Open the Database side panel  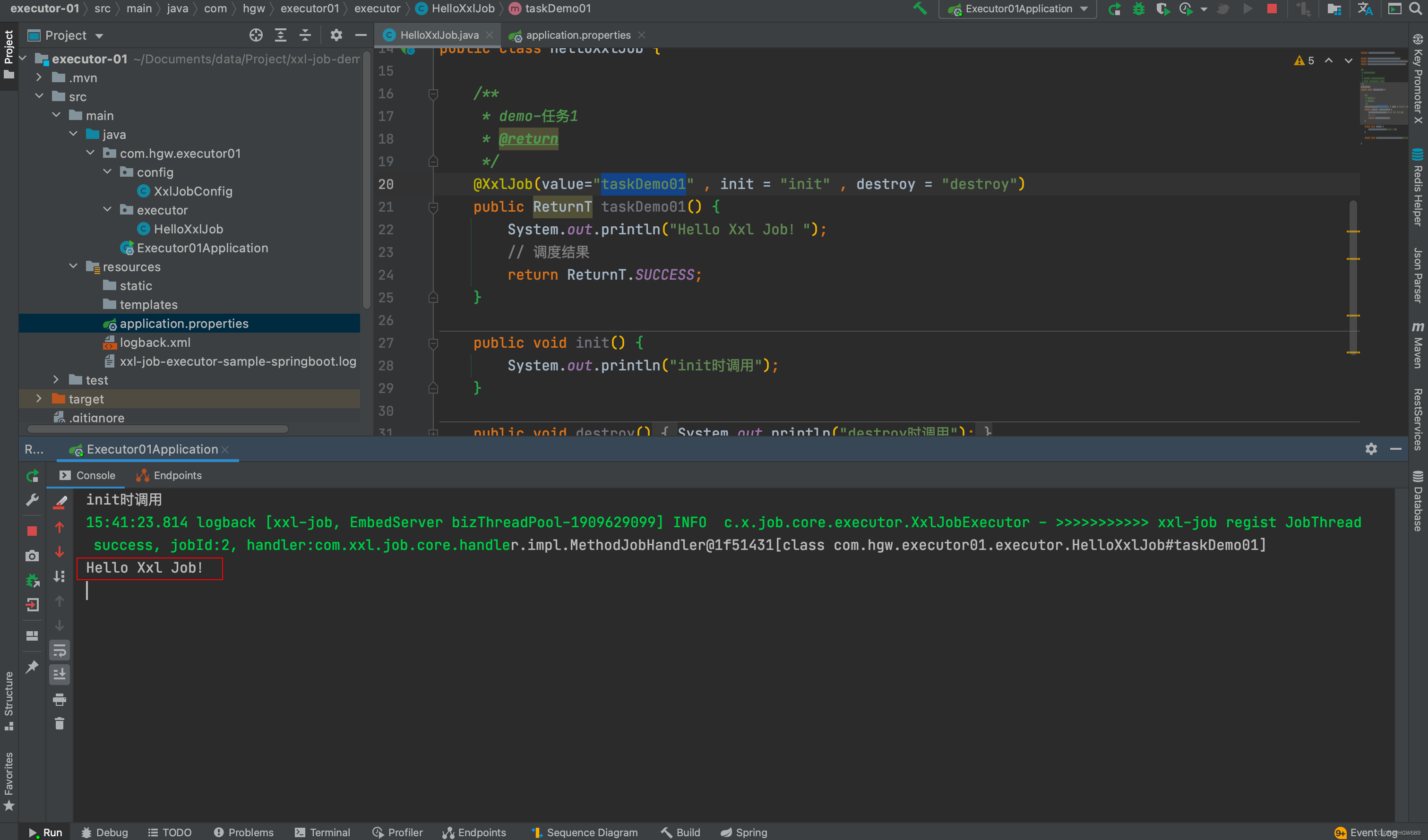[x=1418, y=501]
